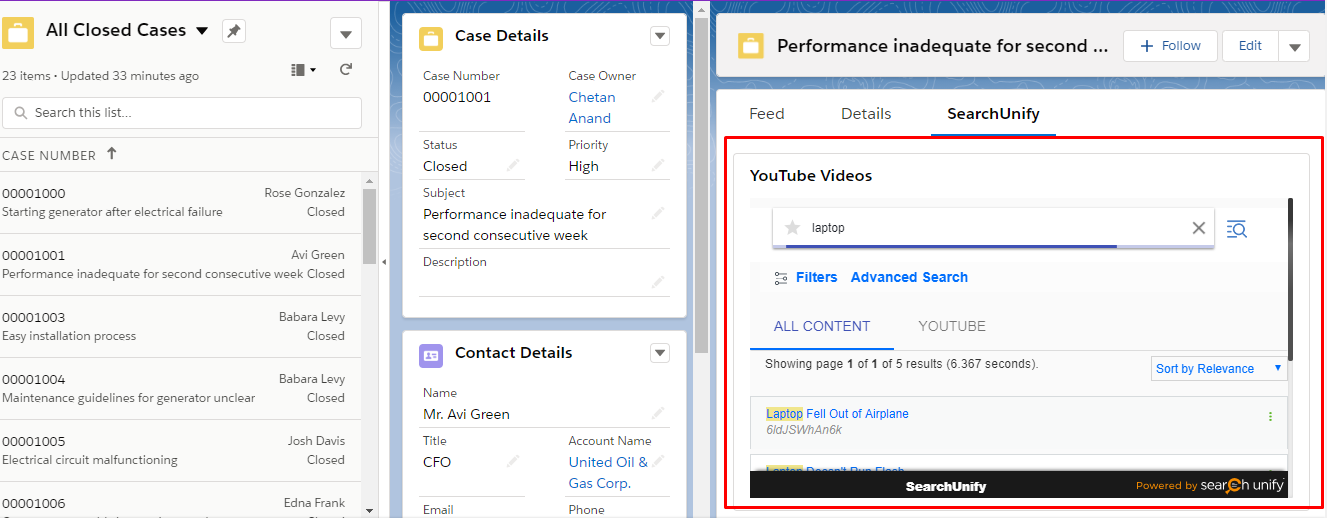Edit the Case Owner field pencil
This screenshot has height=518, width=1327.
[x=658, y=97]
